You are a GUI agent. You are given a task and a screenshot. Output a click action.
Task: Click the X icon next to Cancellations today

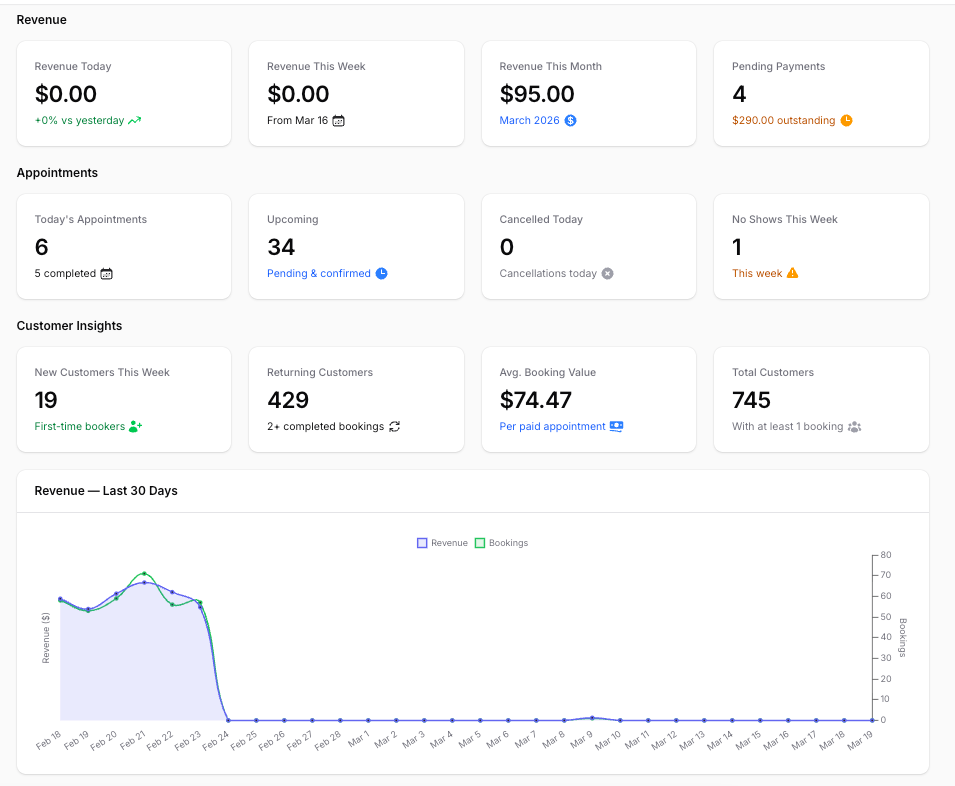pos(607,271)
